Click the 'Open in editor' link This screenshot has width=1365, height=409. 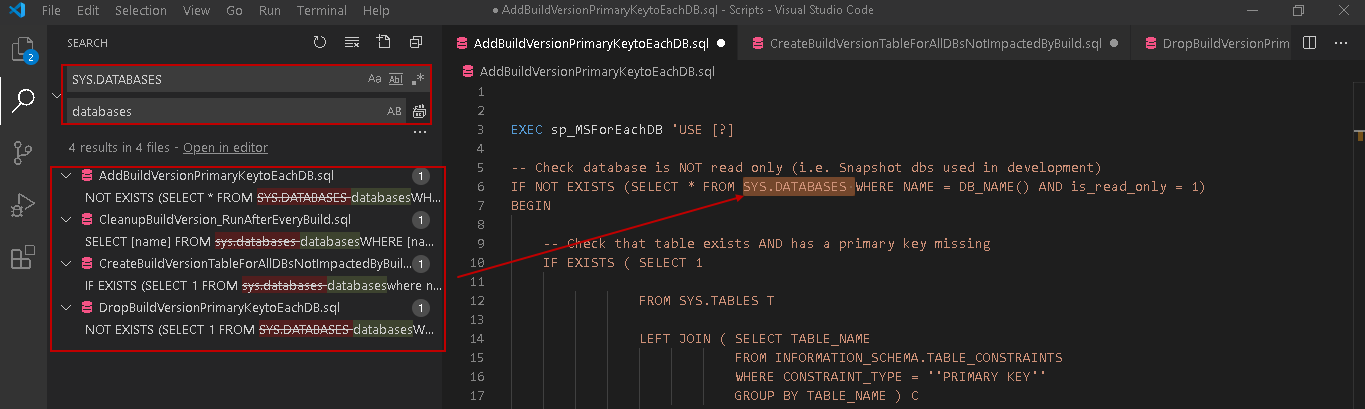click(225, 147)
